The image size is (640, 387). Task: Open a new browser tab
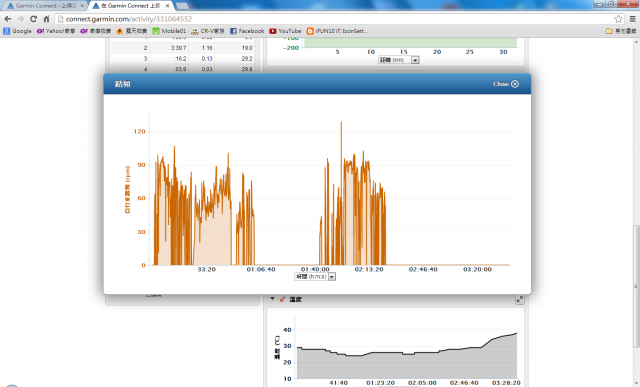182,6
